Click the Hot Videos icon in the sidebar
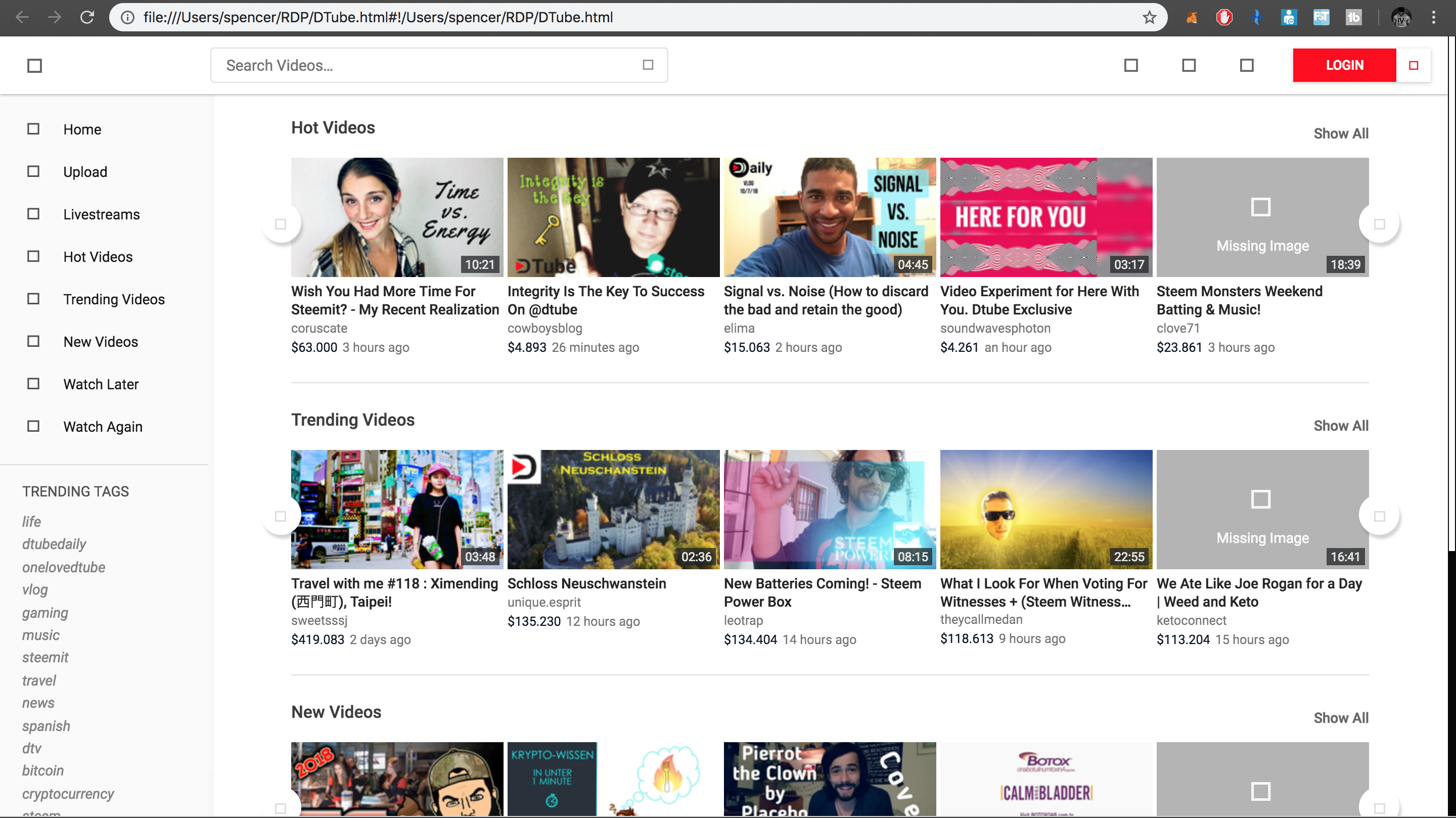This screenshot has height=818, width=1456. coord(33,256)
